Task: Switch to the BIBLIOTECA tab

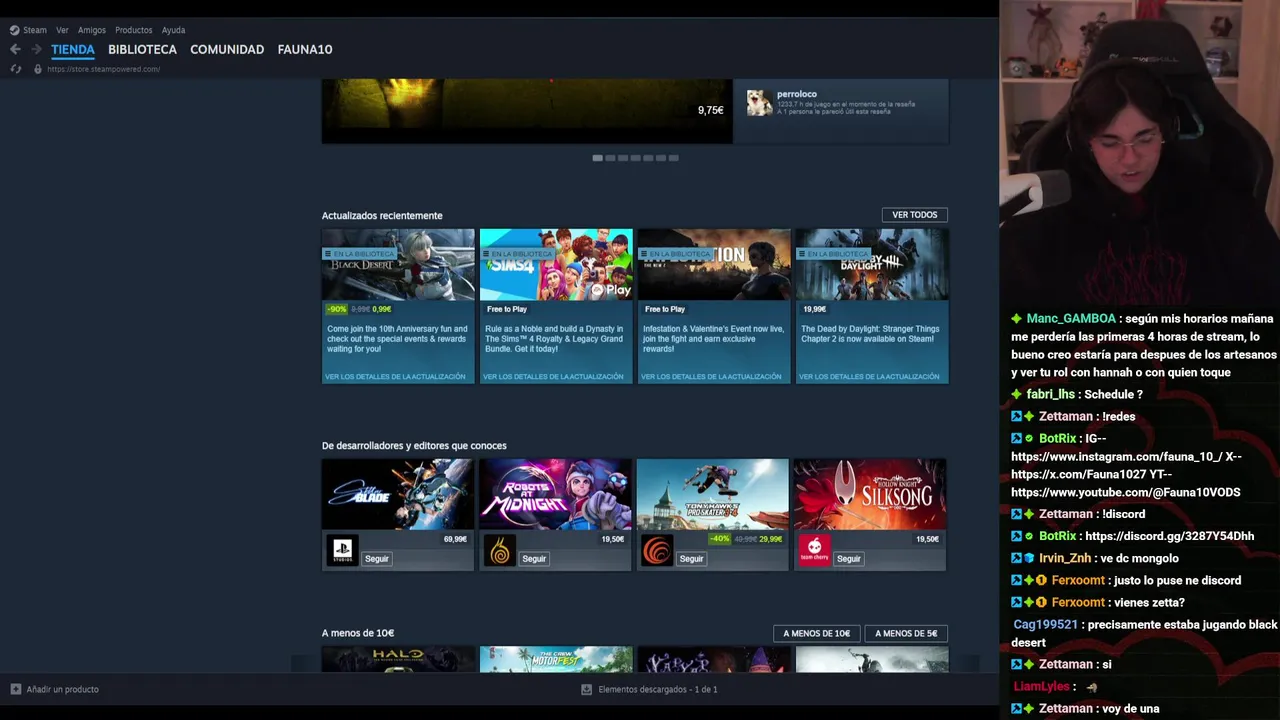Action: pos(142,49)
